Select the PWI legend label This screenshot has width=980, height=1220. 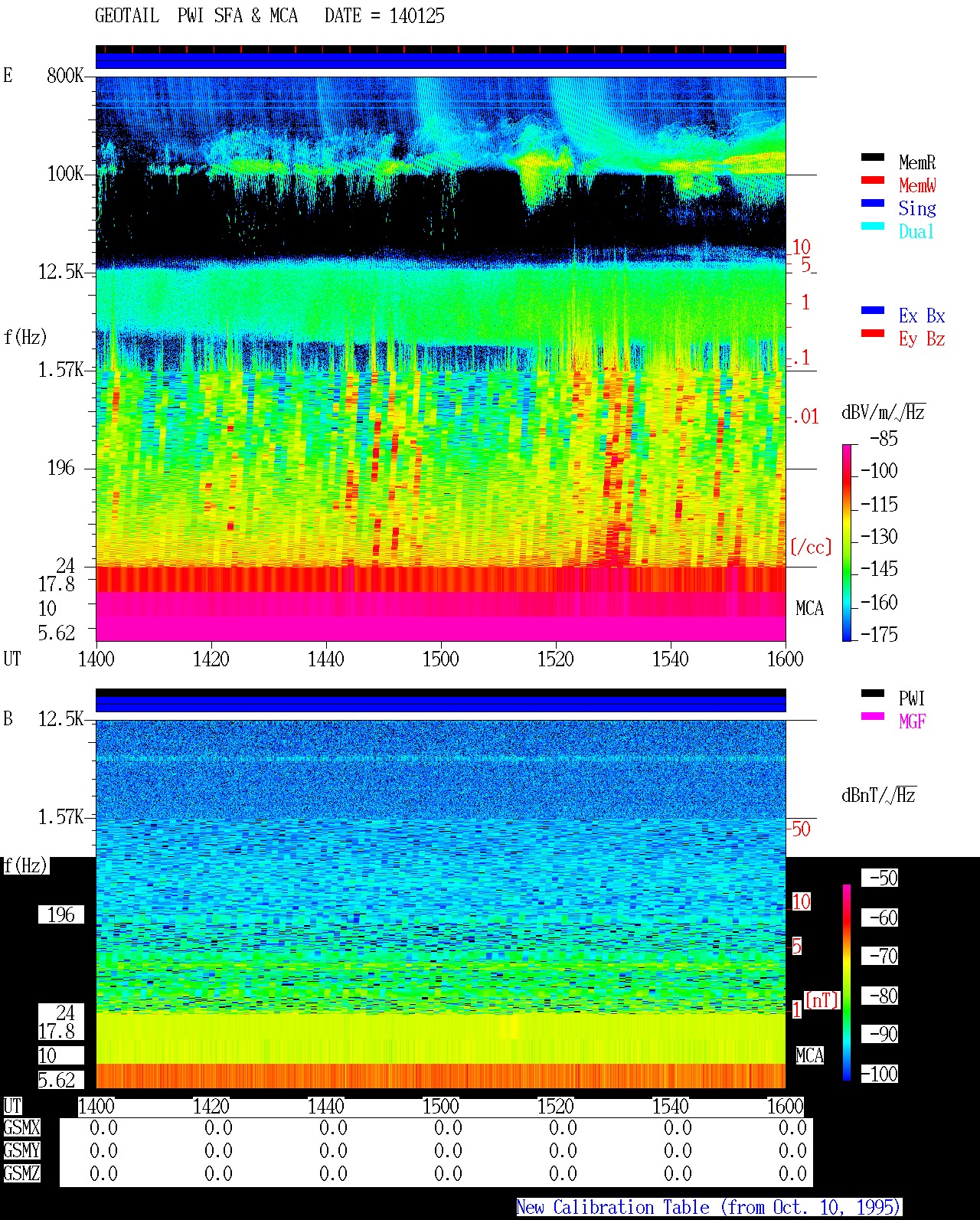tap(912, 698)
